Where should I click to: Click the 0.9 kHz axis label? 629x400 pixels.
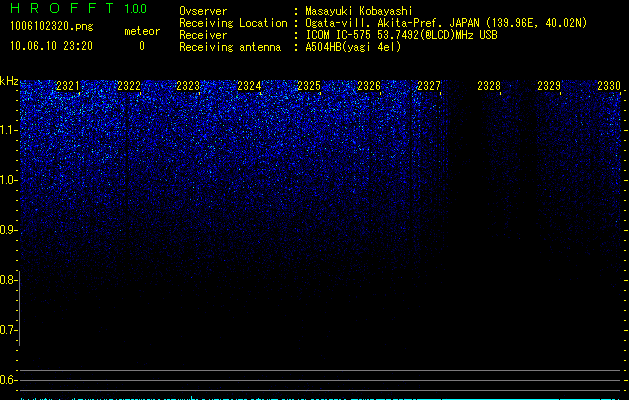[x=9, y=230]
